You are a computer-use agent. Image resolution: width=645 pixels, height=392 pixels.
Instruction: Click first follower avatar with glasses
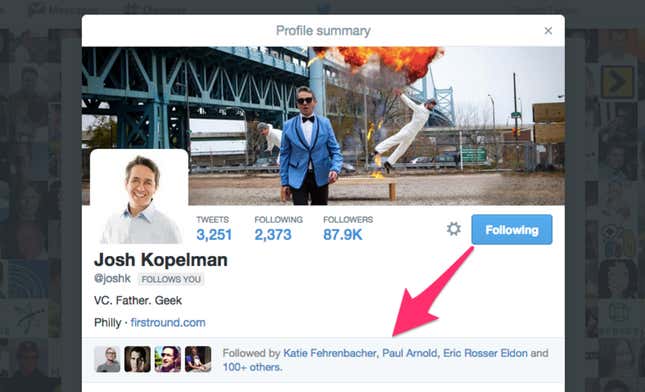(x=107, y=359)
